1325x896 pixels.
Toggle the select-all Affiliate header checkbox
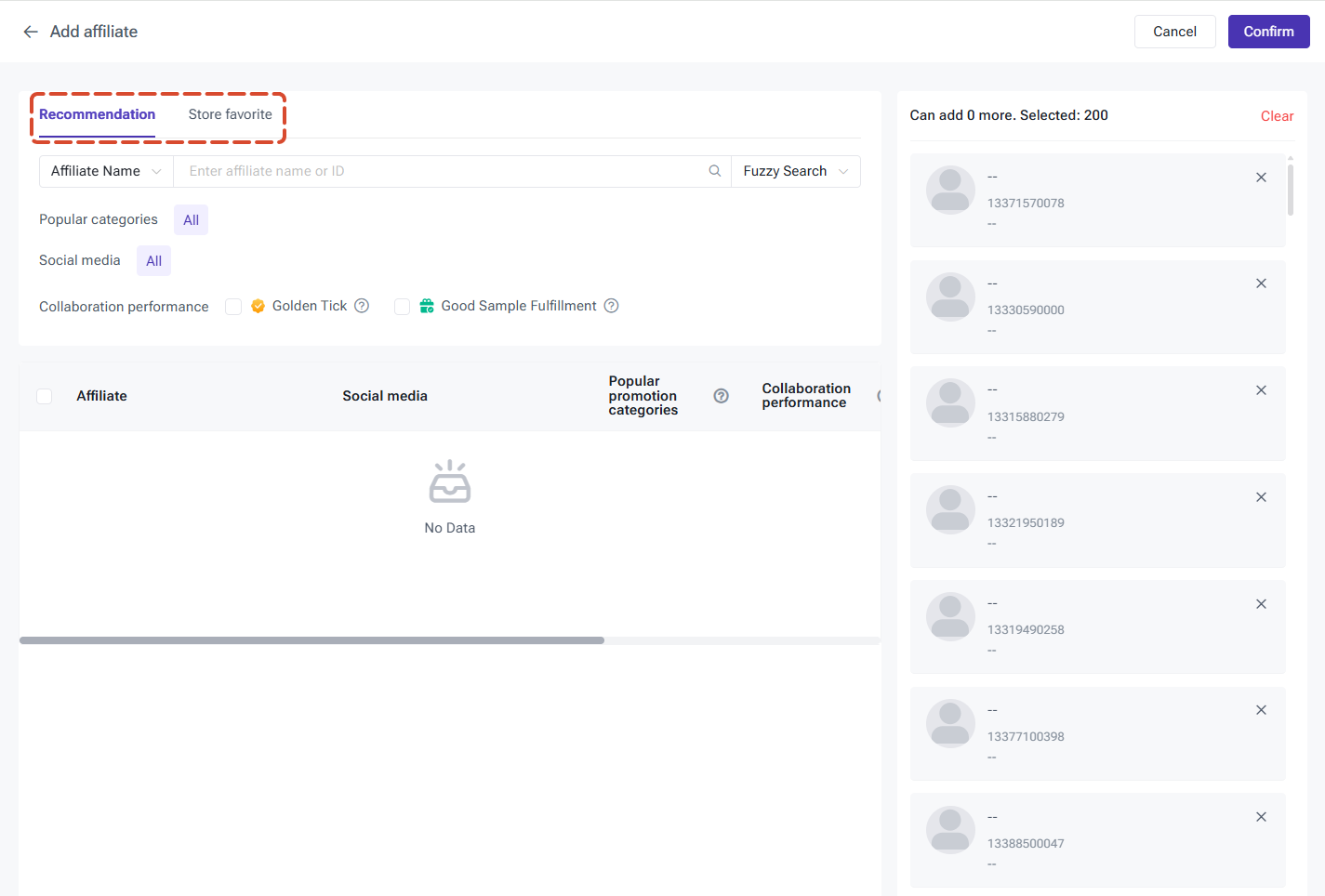(x=44, y=396)
